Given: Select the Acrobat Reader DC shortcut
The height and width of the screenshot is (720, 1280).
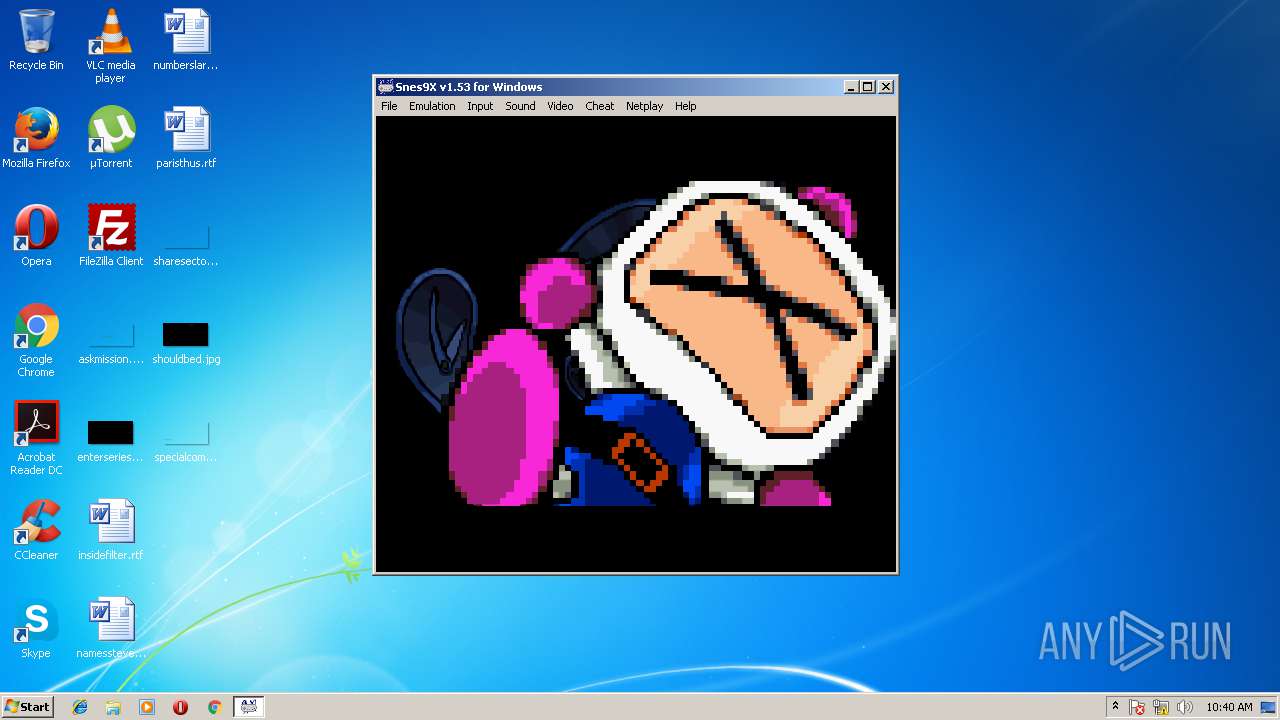Looking at the screenshot, I should (36, 438).
